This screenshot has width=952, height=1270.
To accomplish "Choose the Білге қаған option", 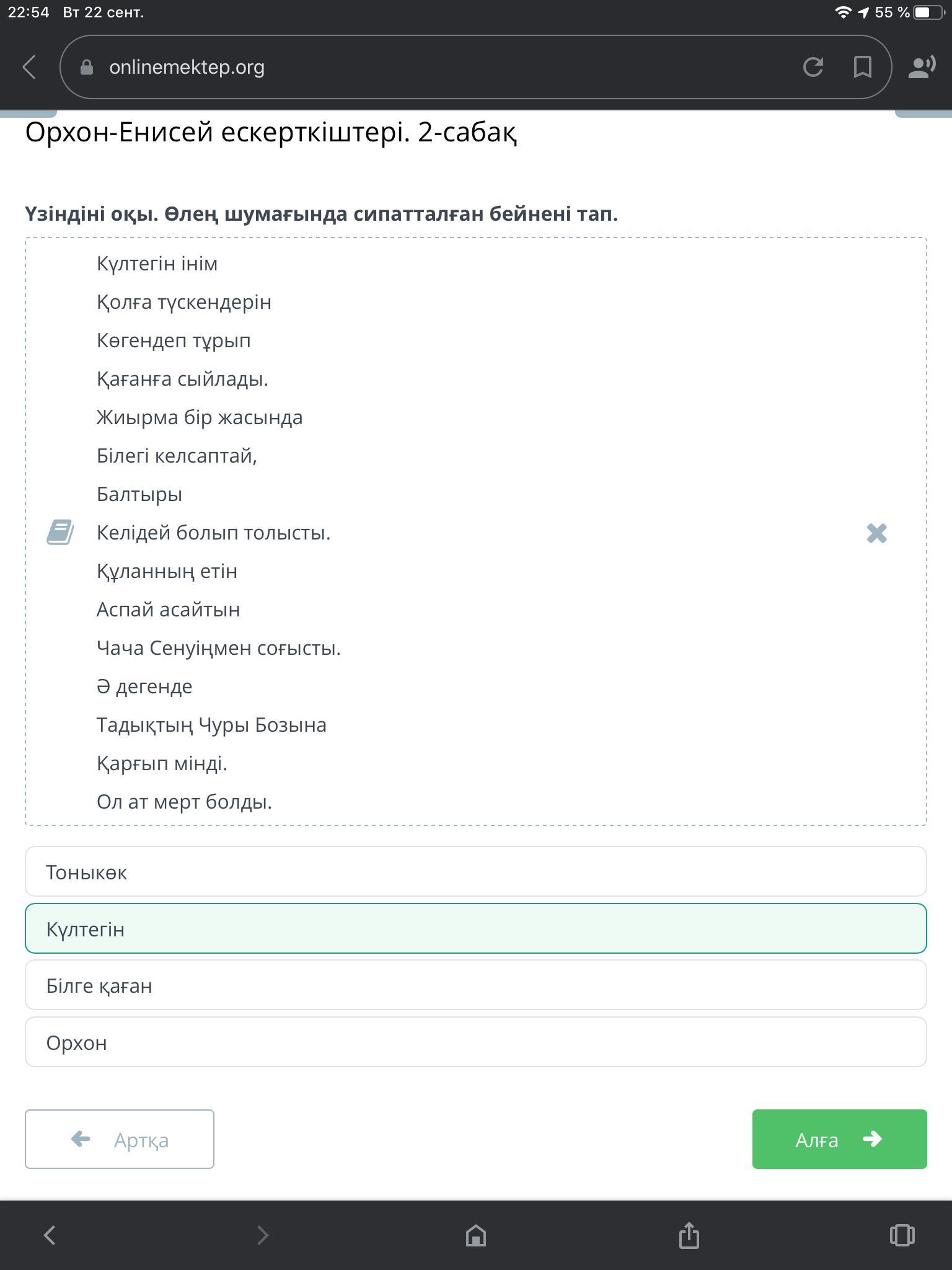I will pyautogui.click(x=475, y=985).
